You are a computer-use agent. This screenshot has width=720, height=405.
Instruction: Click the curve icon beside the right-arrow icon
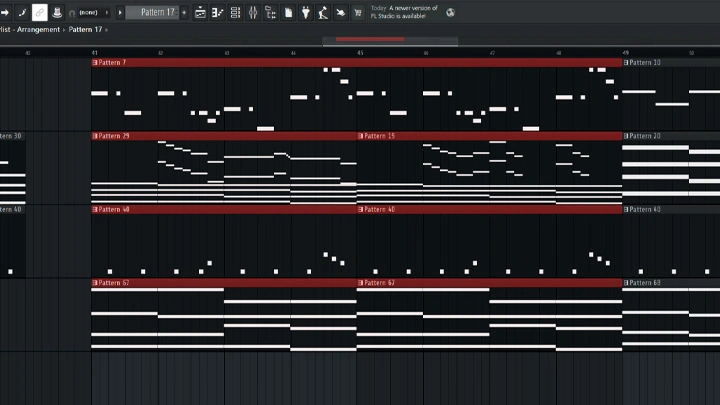pos(22,12)
